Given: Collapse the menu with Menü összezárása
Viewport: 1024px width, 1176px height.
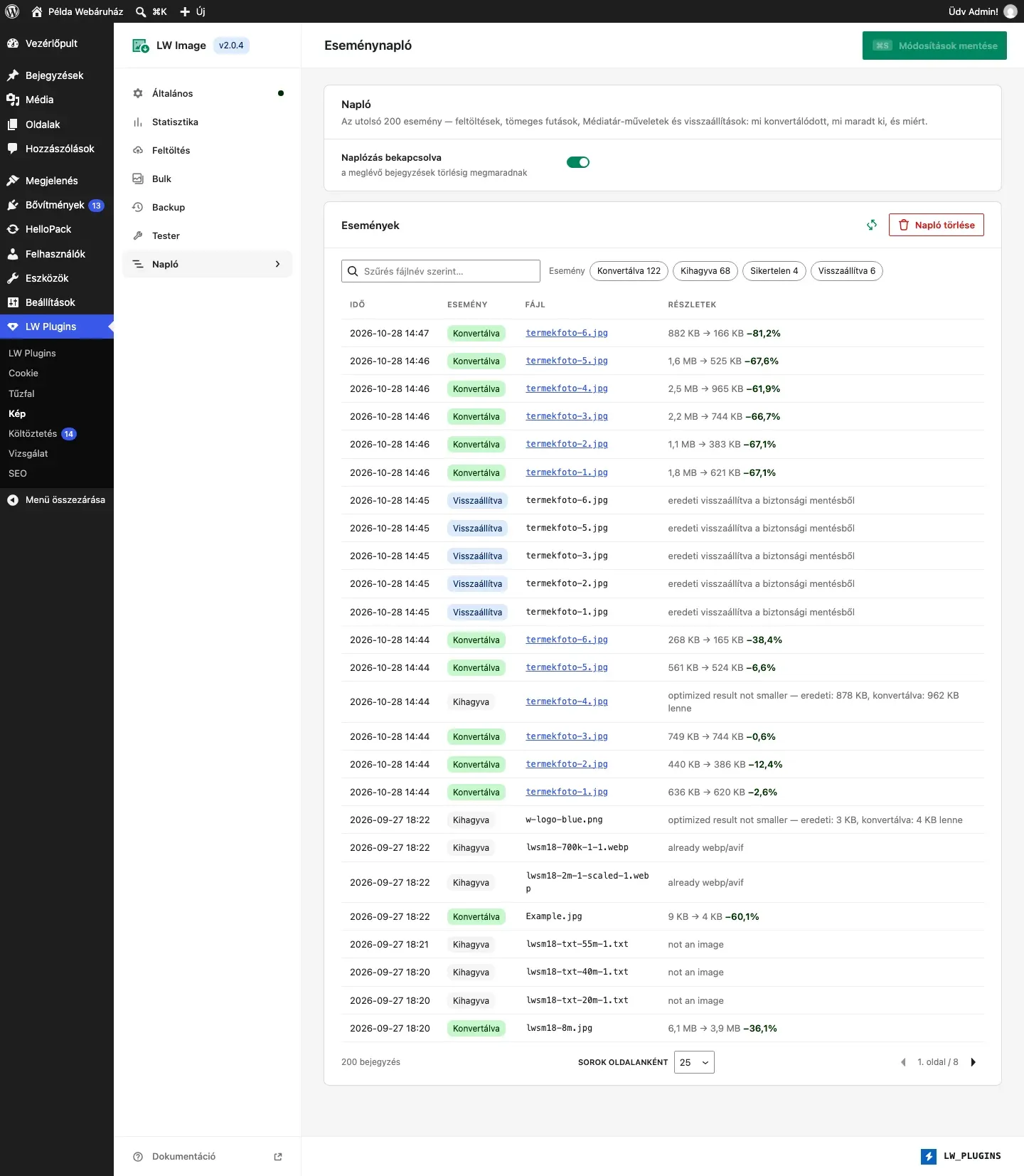Looking at the screenshot, I should coord(57,500).
